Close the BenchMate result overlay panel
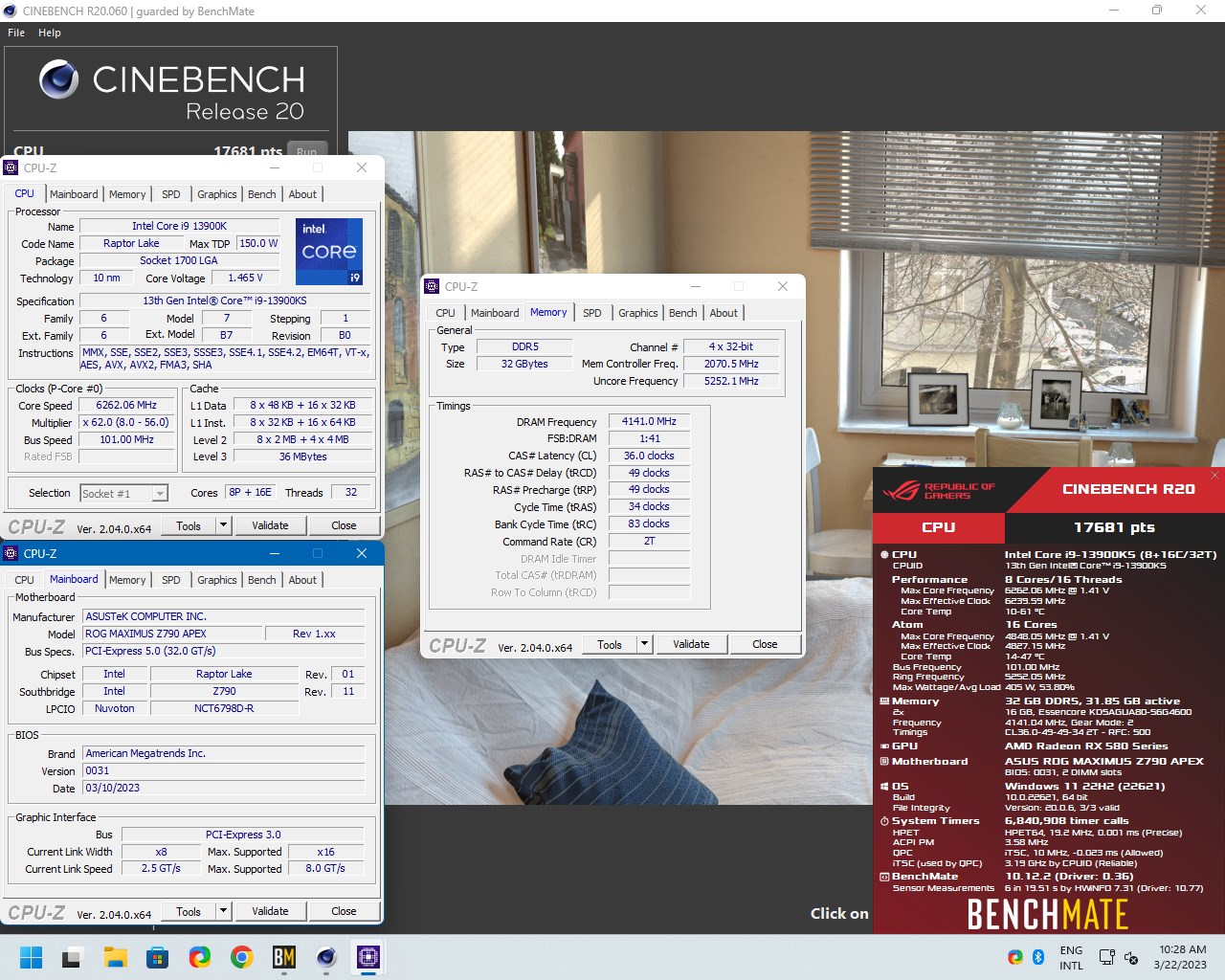The image size is (1225, 980). click(x=1214, y=475)
